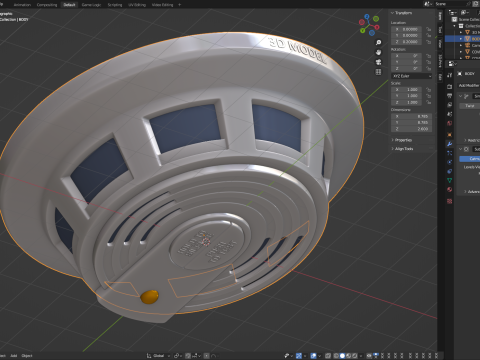Expand the BODY object row in outliner
The image size is (480, 360).
[x=461, y=39]
